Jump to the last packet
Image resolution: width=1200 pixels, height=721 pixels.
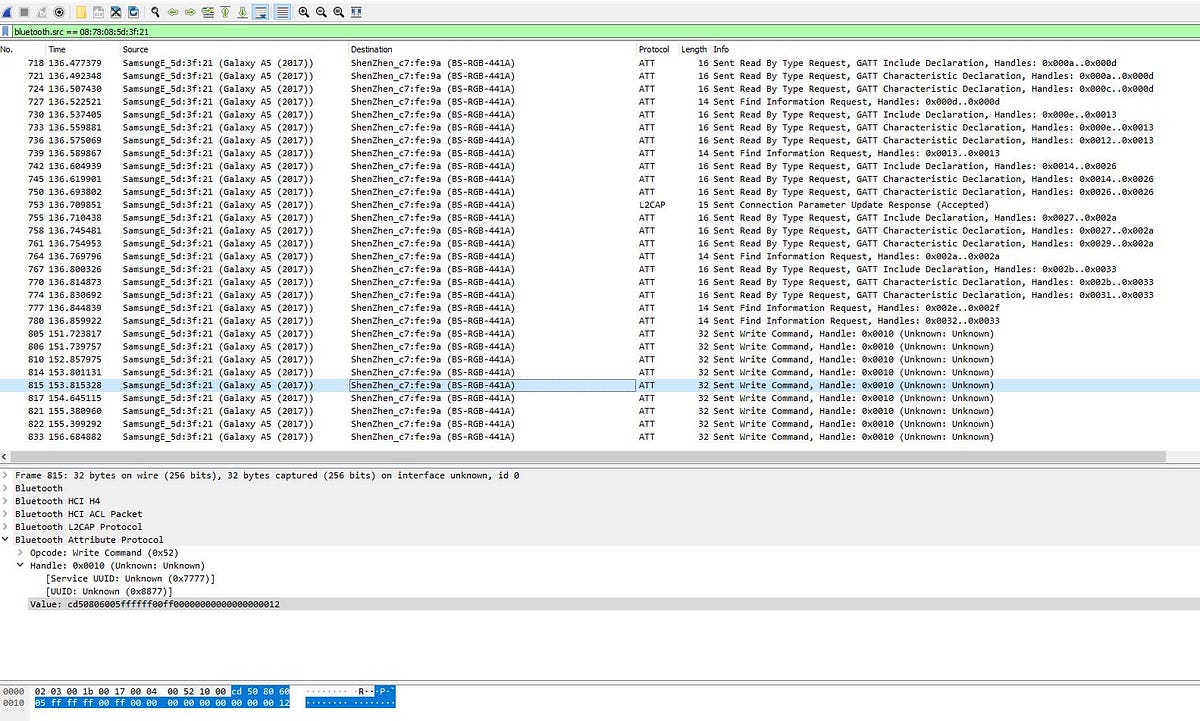(x=241, y=12)
